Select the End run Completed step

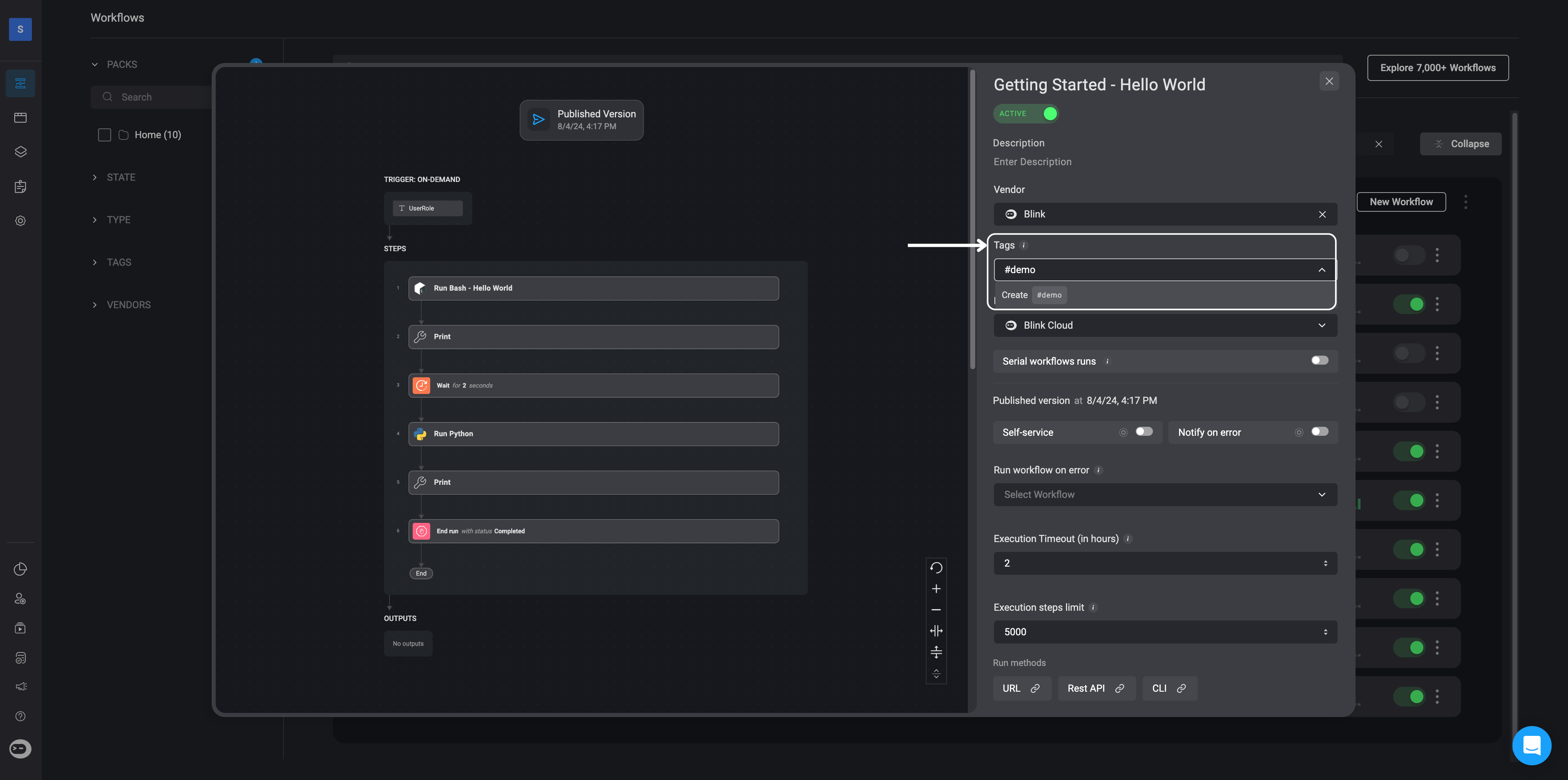coord(594,531)
